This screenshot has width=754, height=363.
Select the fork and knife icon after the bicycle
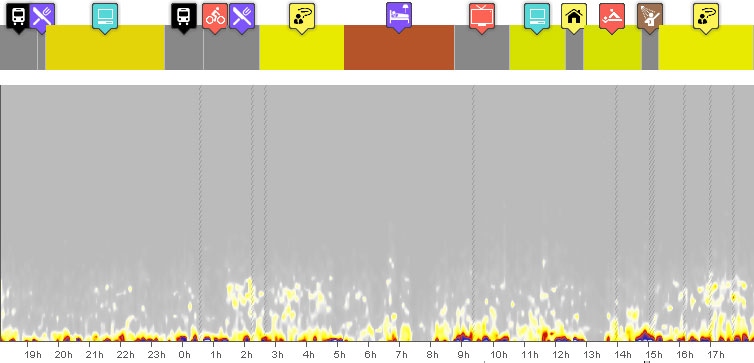tap(242, 18)
